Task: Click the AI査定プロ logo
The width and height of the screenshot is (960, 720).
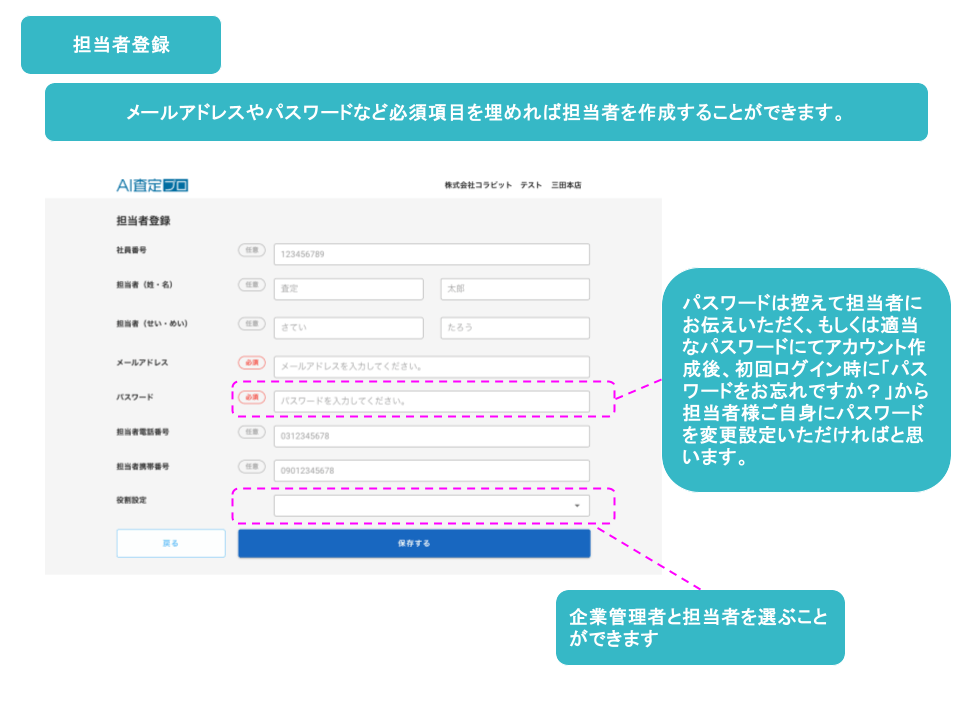Action: (x=152, y=186)
